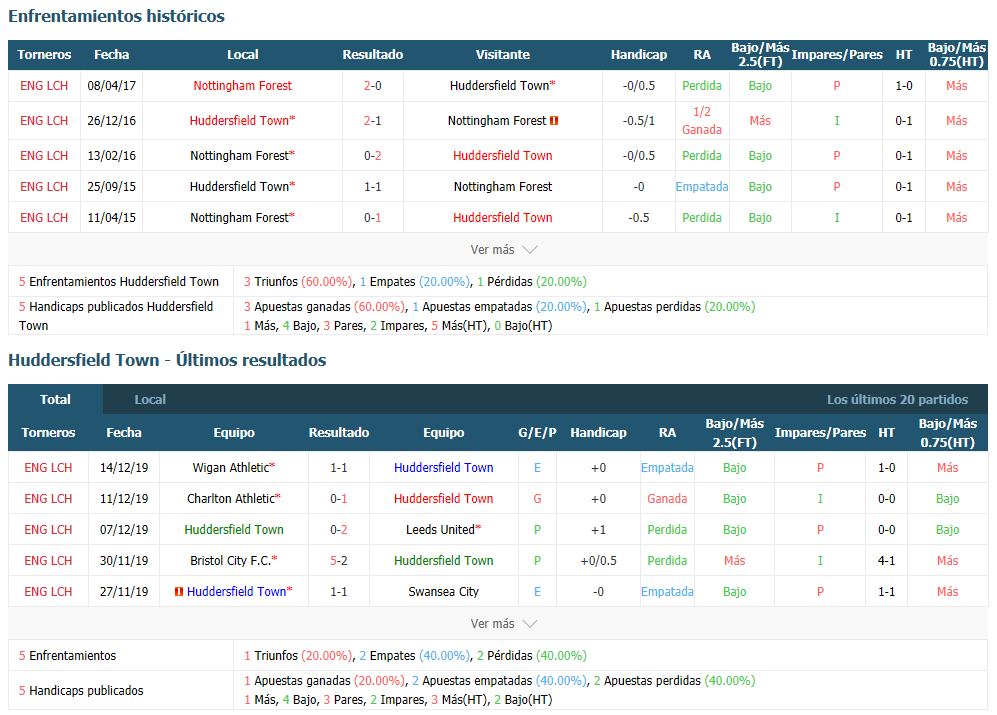
Task: Switch to the Total tab
Action: coord(55,399)
